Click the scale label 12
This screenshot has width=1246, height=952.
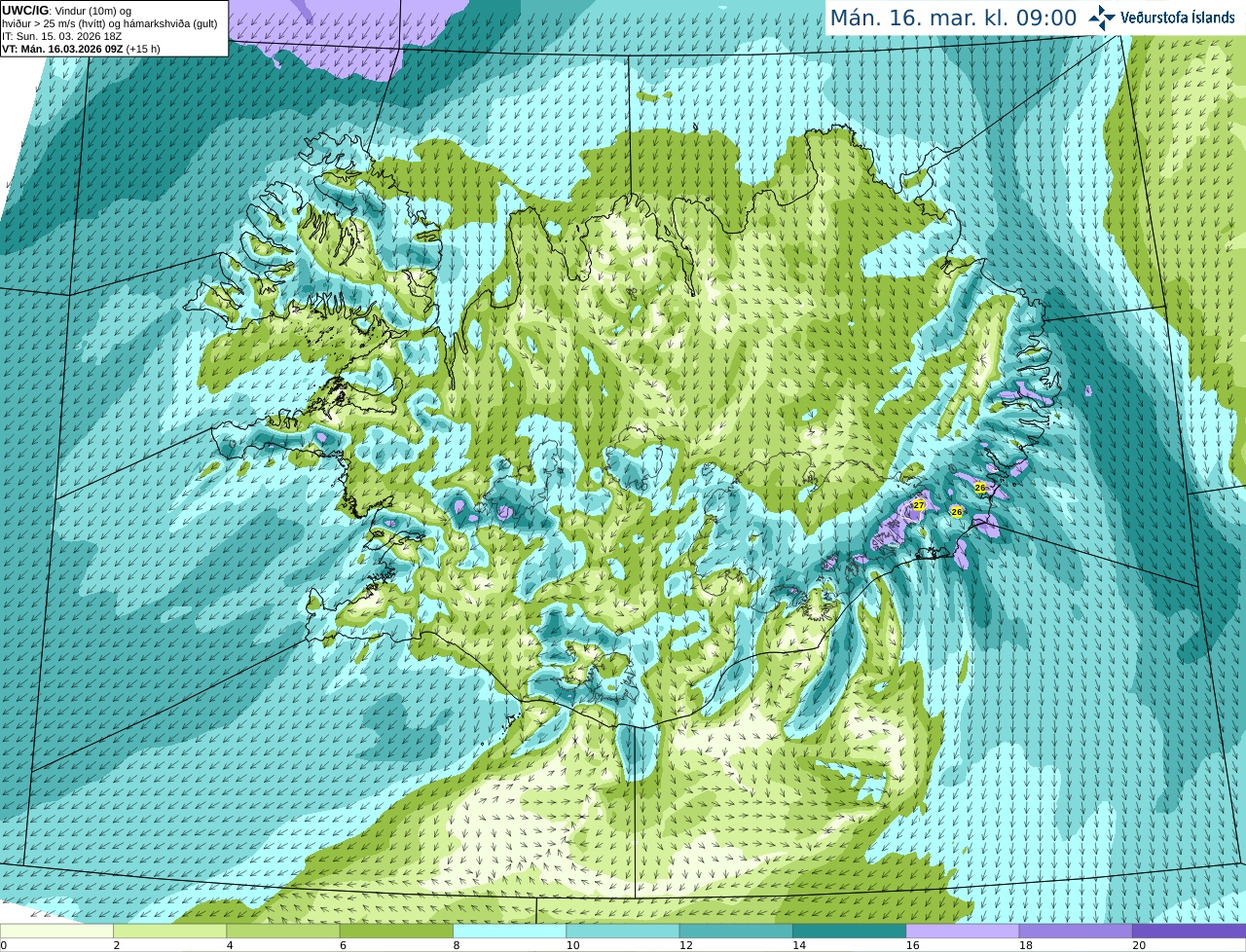(x=684, y=945)
